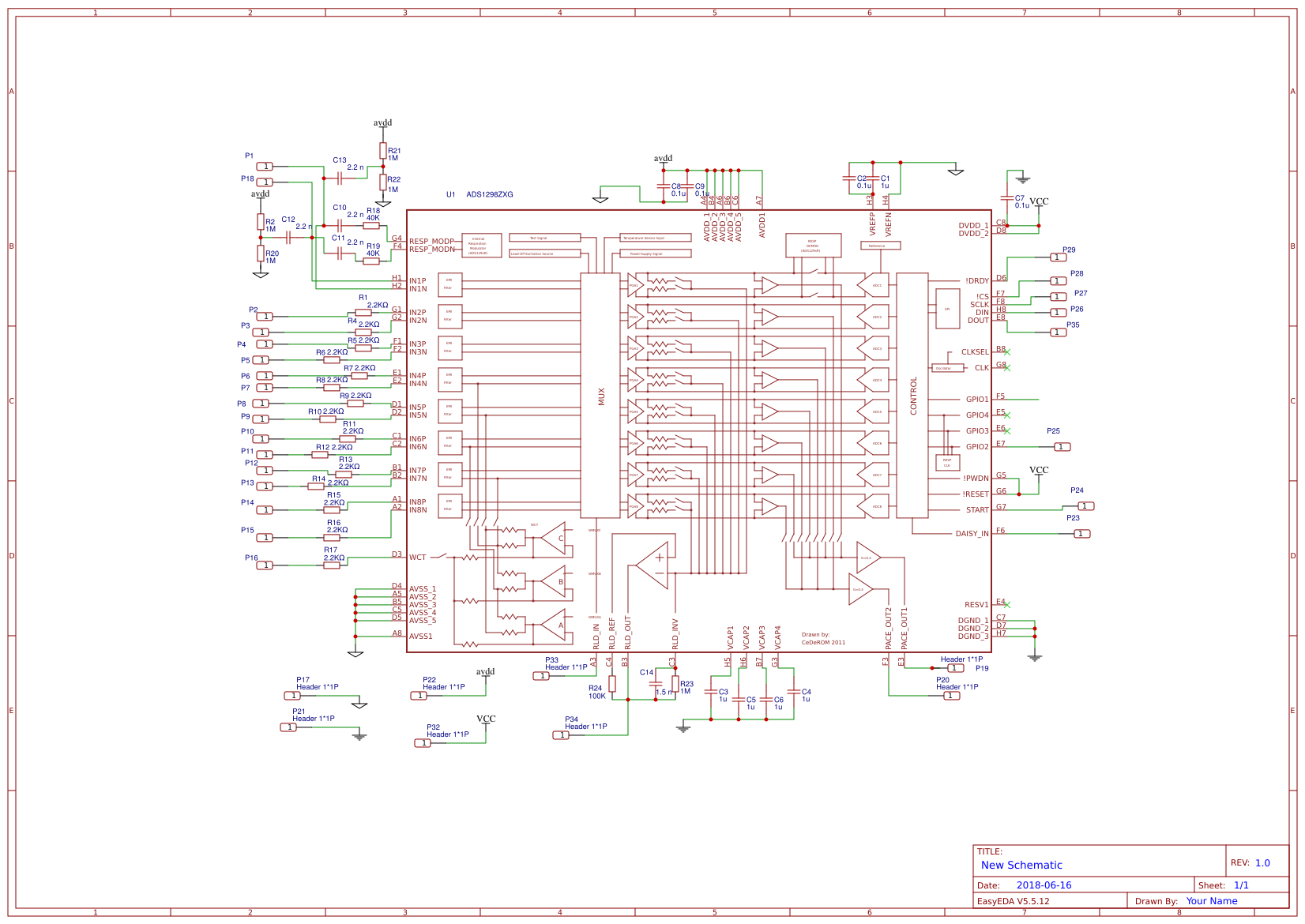This screenshot has width=1305, height=924.
Task: Select the avdd power symbol above C8
Action: click(662, 158)
